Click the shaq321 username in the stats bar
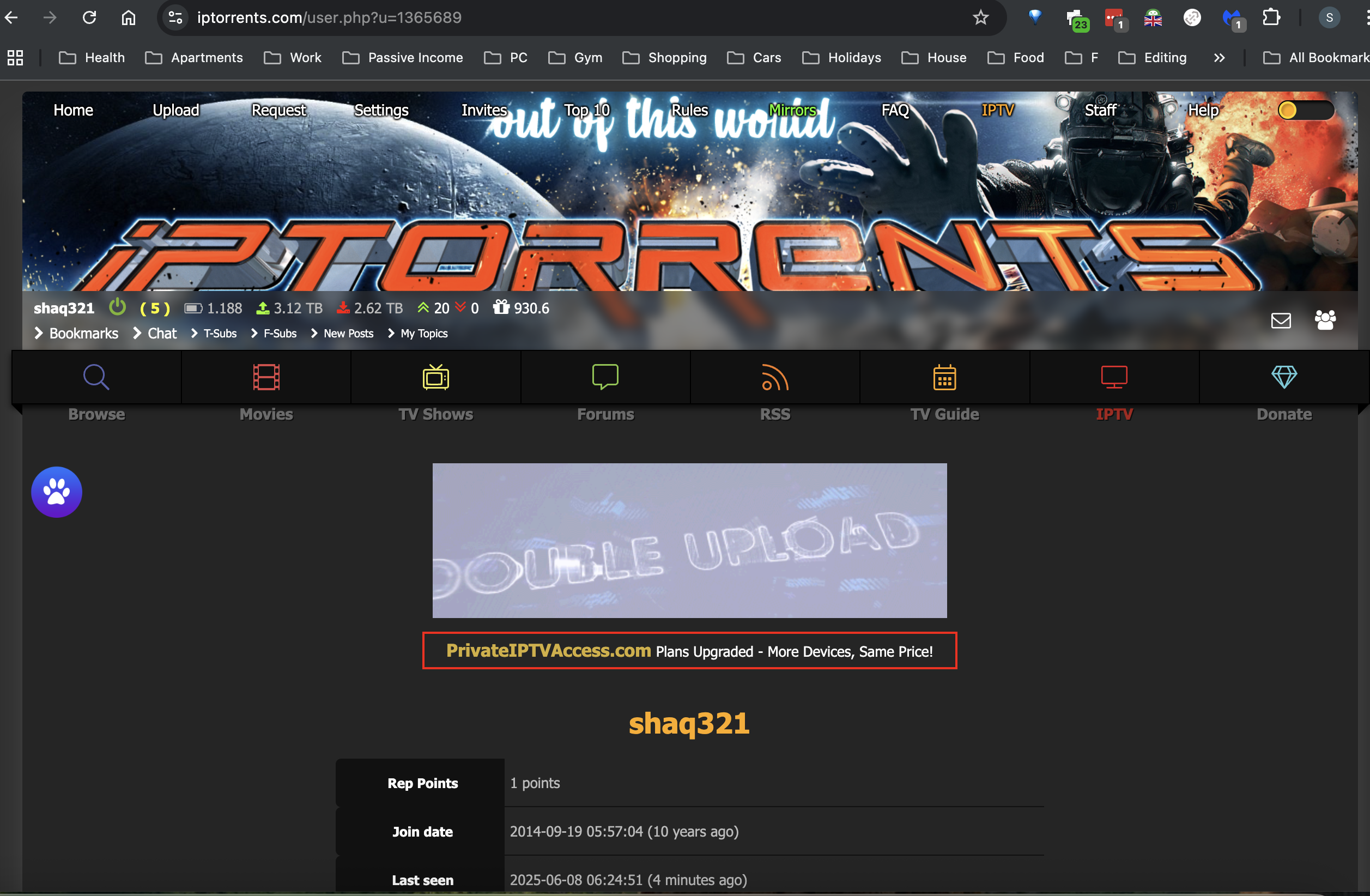1370x896 pixels. pos(64,308)
